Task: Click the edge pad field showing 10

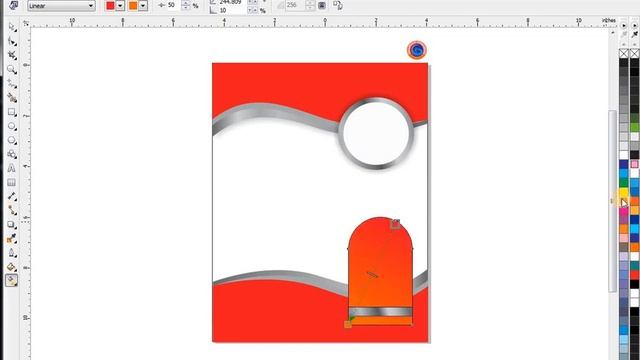Action: click(x=232, y=11)
